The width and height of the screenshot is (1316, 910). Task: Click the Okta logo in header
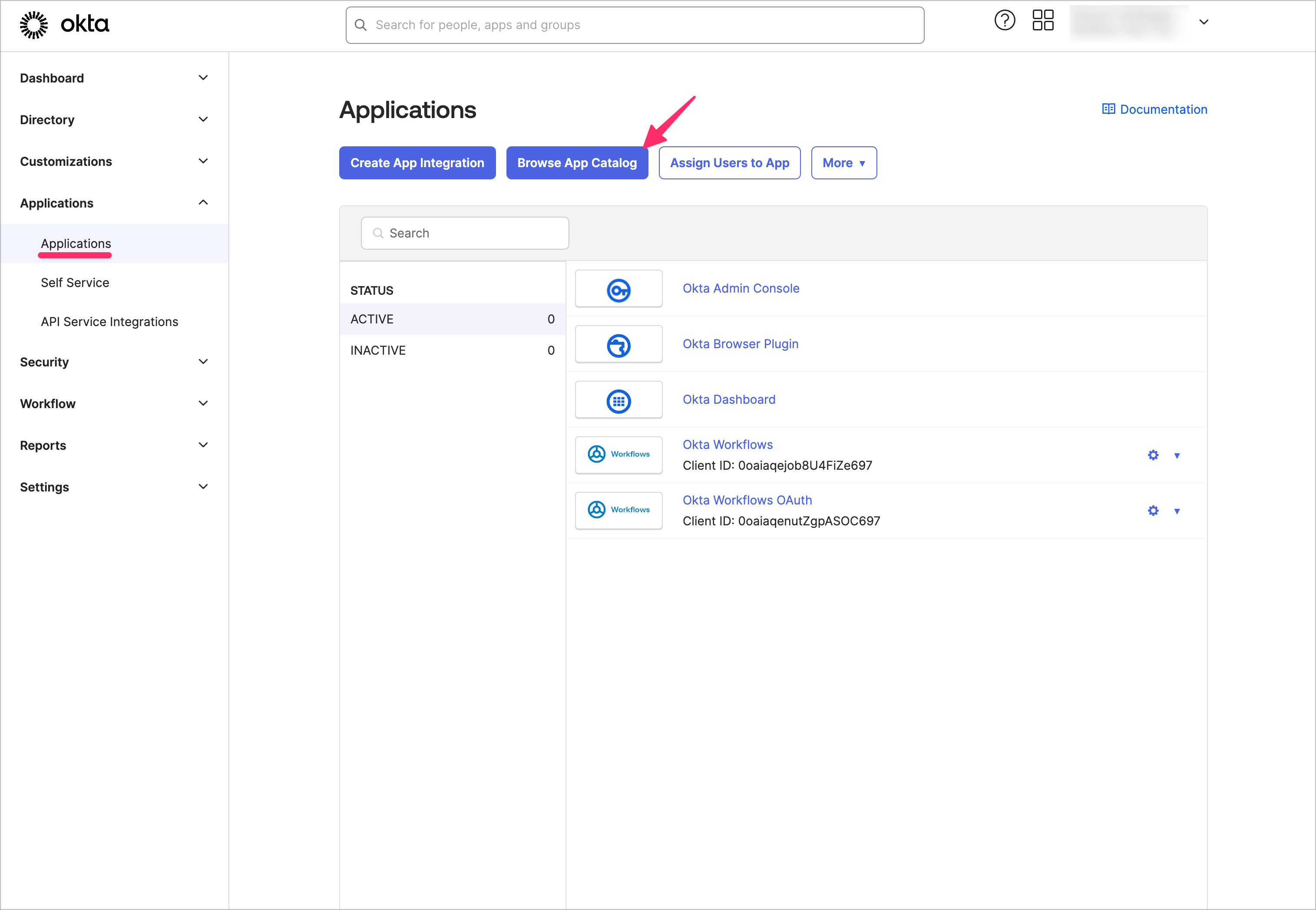point(64,24)
